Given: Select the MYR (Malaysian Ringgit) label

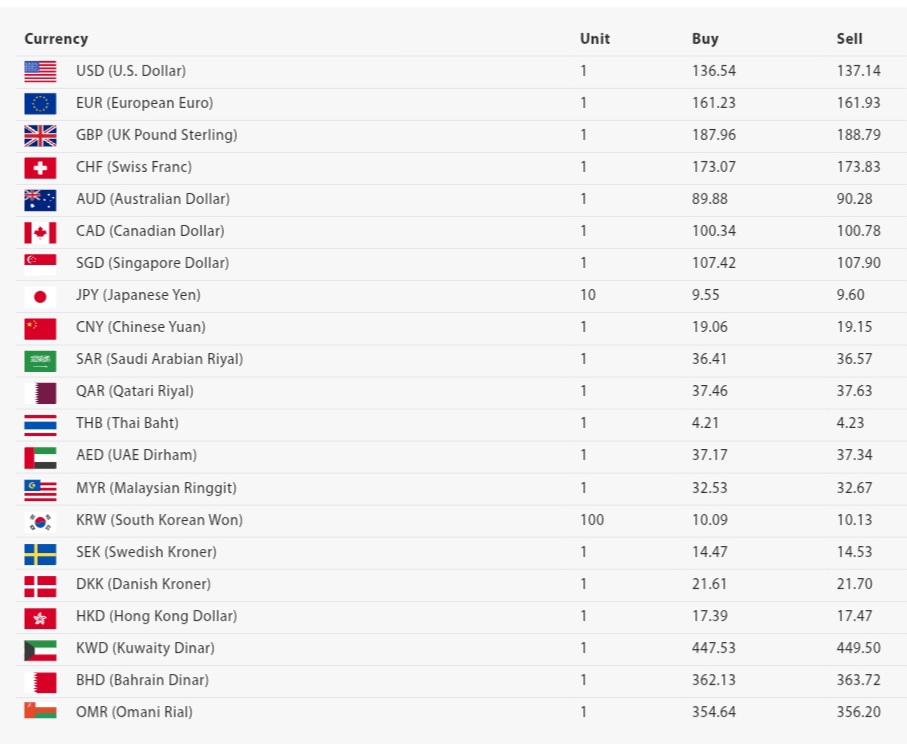Looking at the screenshot, I should [x=155, y=488].
